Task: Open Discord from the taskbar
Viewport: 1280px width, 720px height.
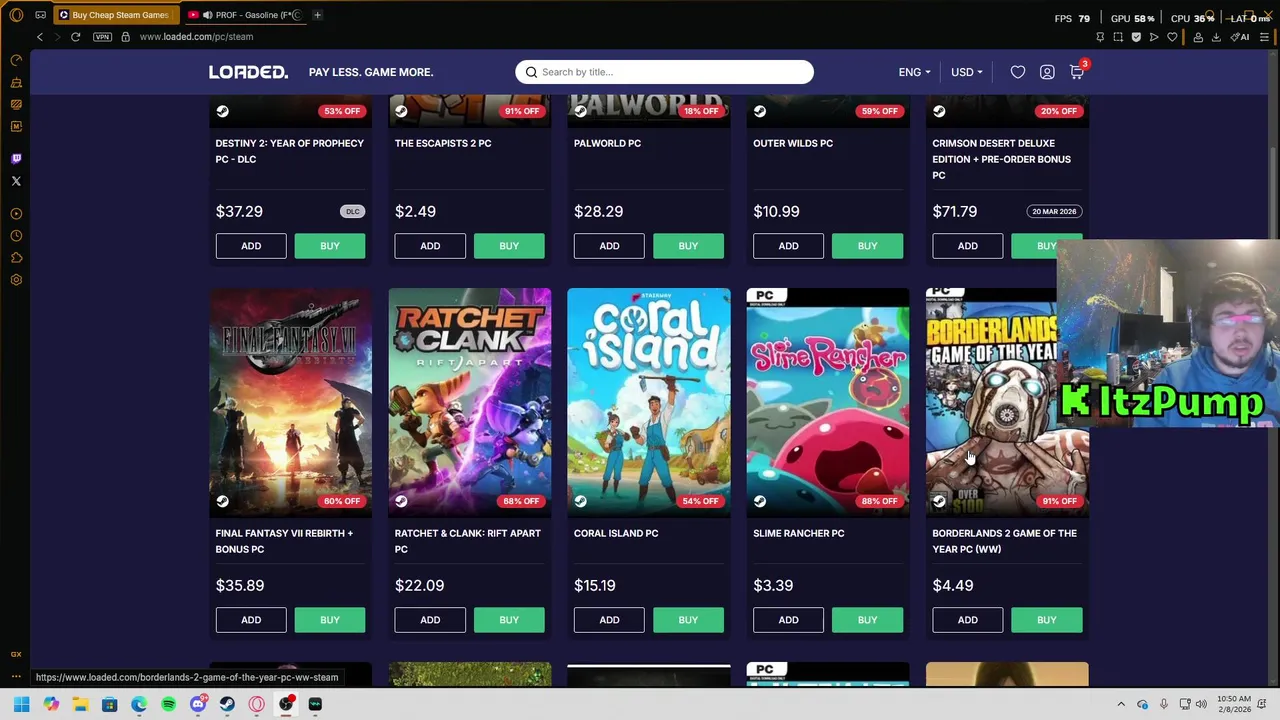Action: click(x=198, y=704)
